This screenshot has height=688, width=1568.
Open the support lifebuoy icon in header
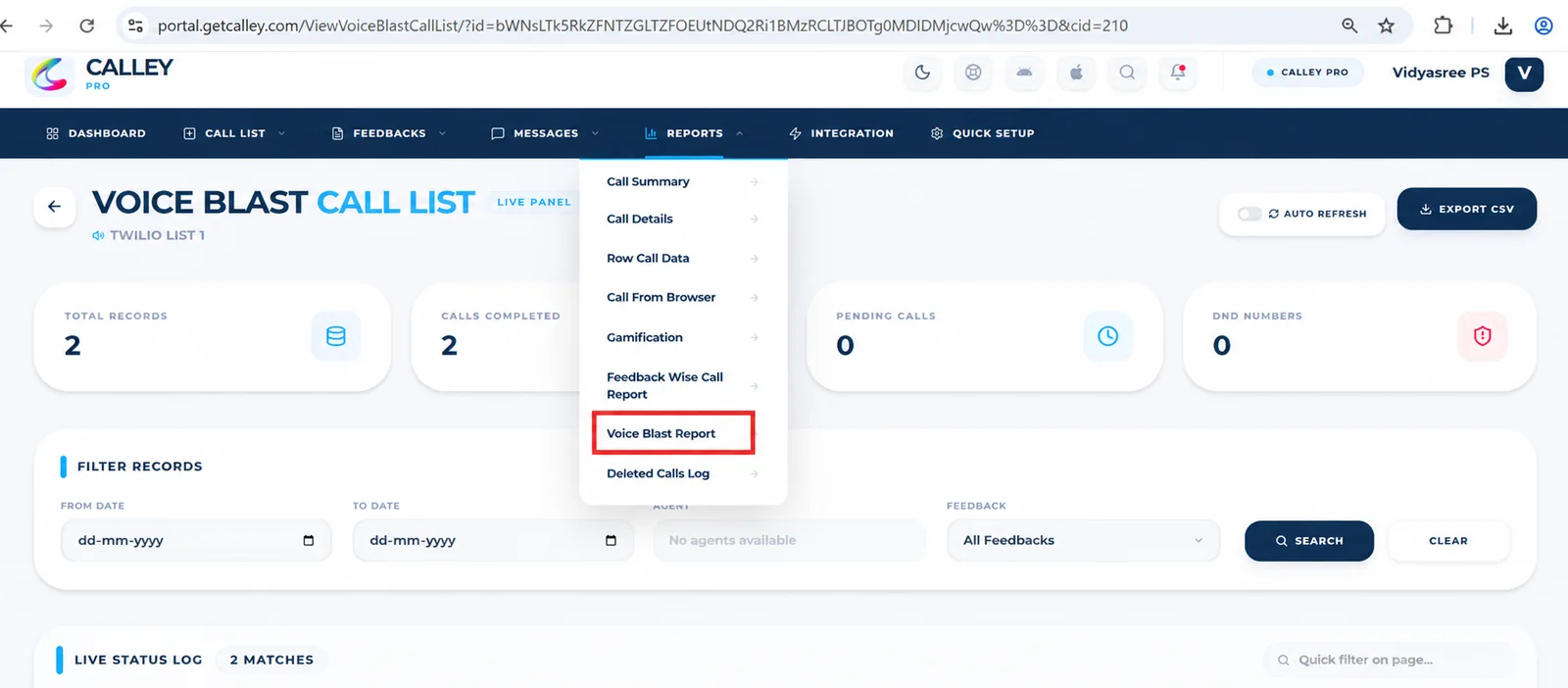tap(973, 73)
